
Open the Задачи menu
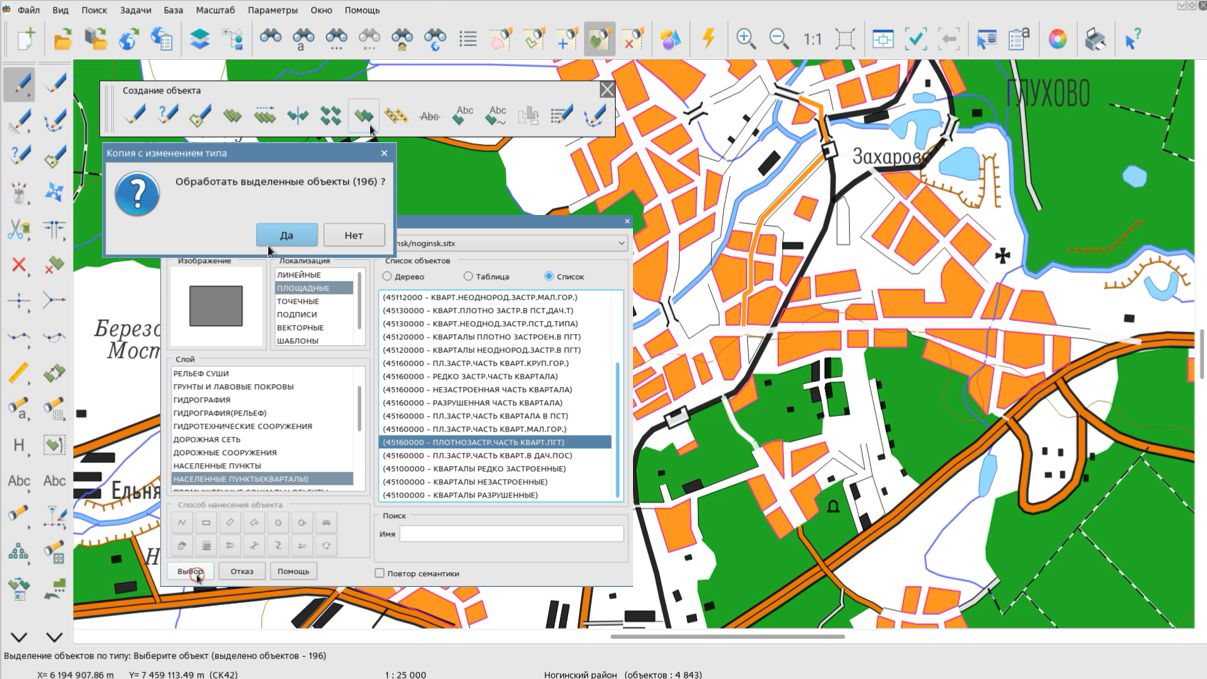click(135, 10)
